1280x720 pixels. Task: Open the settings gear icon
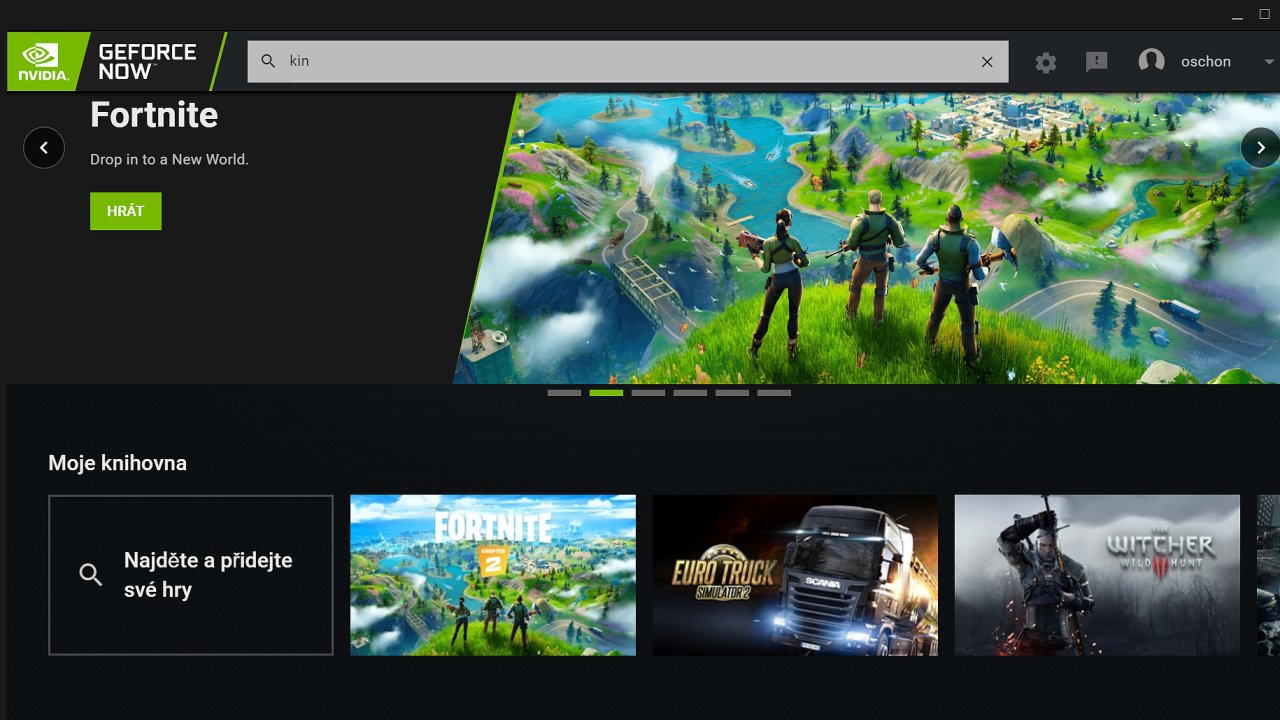(1046, 62)
